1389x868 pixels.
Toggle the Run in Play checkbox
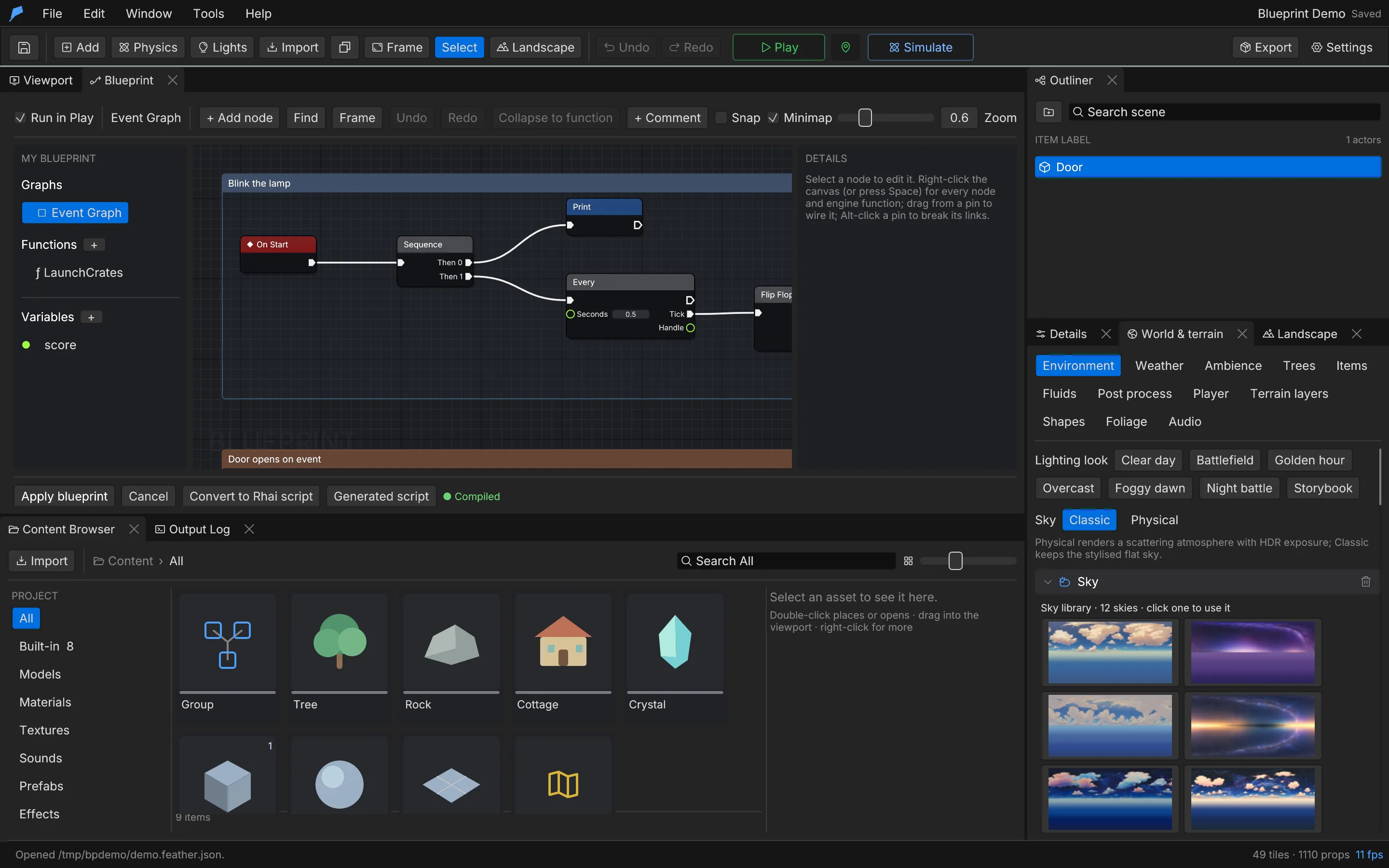click(x=20, y=118)
